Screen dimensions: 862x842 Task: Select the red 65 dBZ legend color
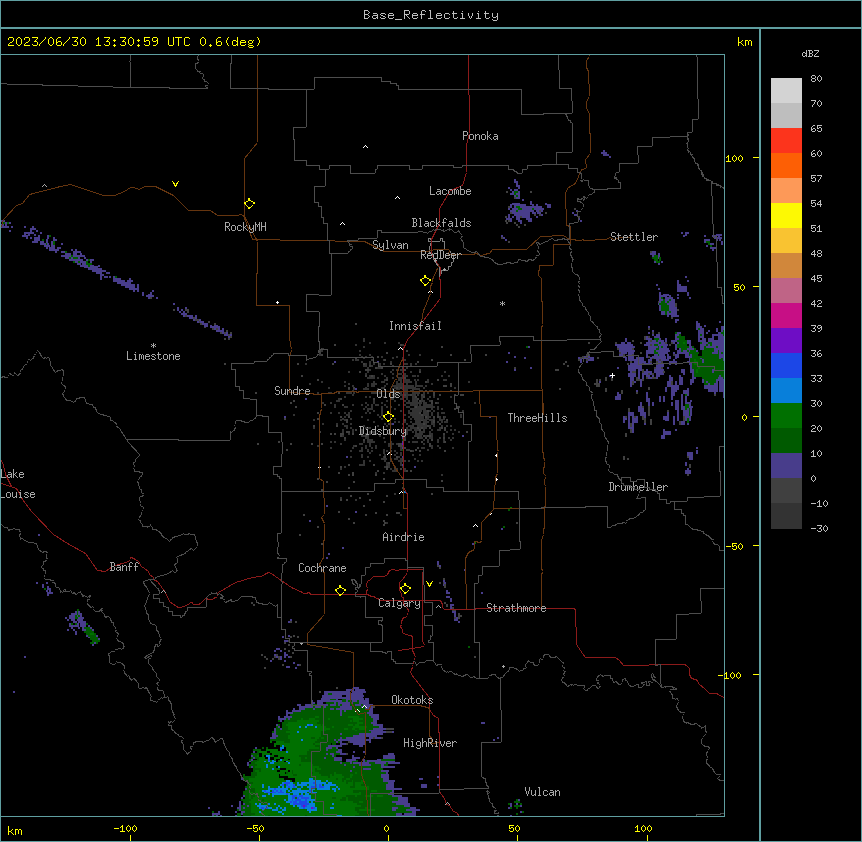pyautogui.click(x=786, y=141)
